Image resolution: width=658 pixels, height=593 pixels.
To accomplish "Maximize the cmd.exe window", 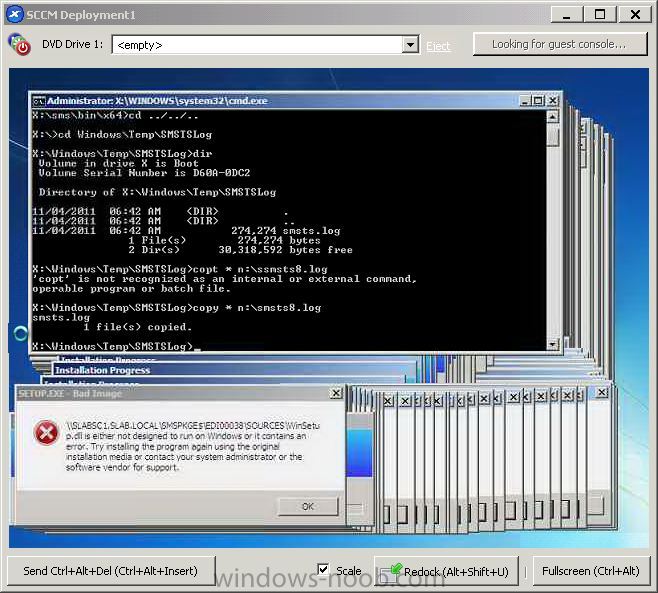I will [538, 101].
